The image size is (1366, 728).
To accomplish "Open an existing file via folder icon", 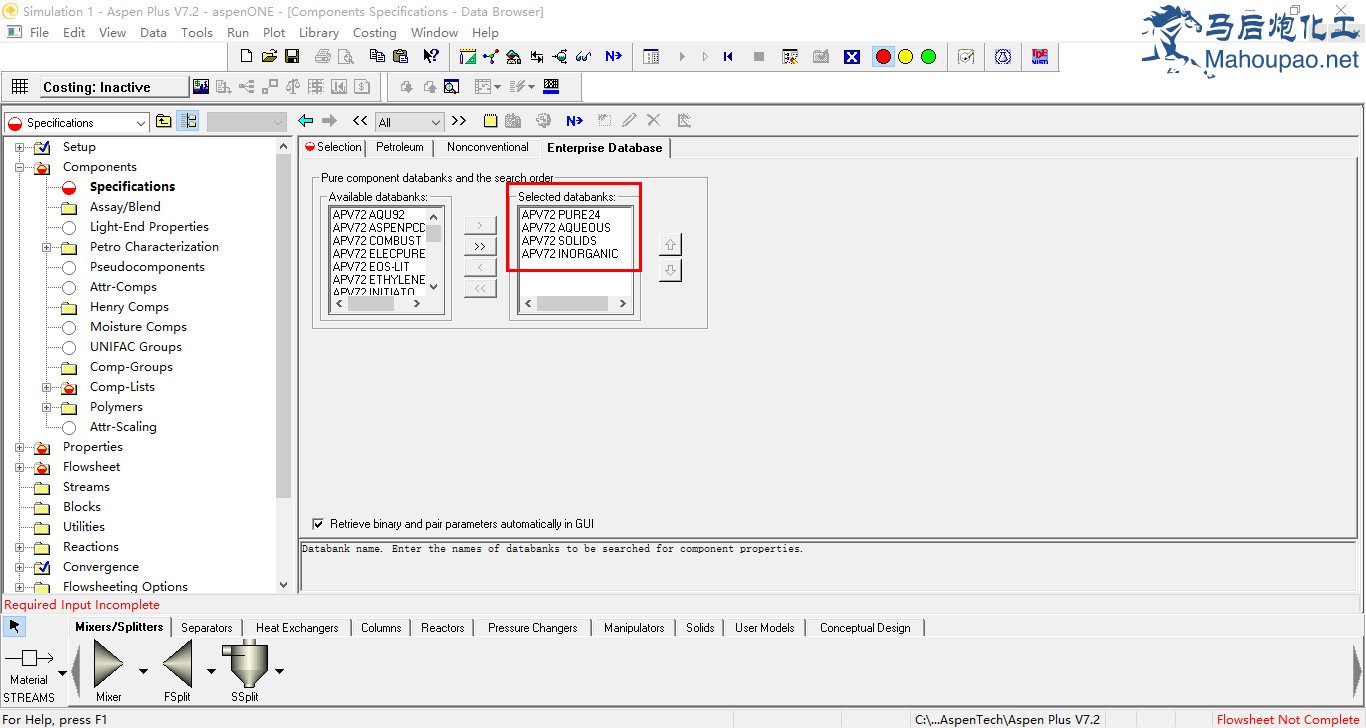I will coord(269,57).
